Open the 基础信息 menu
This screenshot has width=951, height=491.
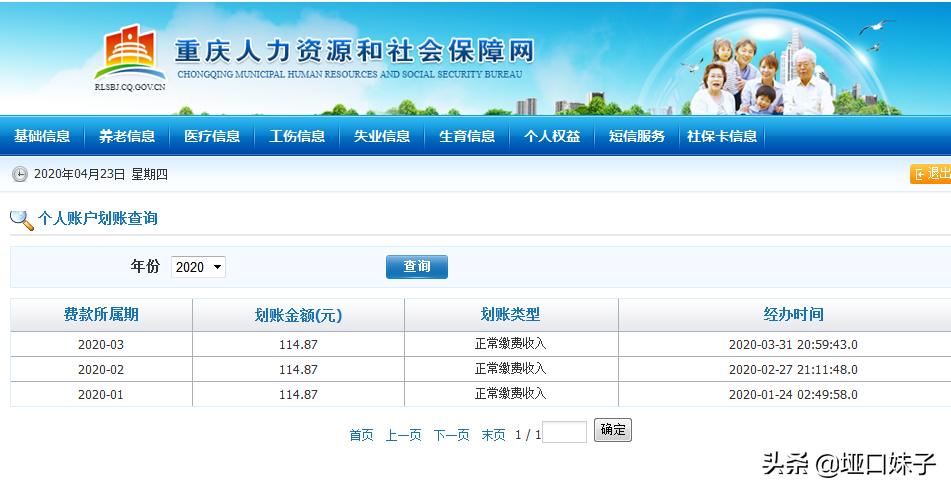point(42,136)
